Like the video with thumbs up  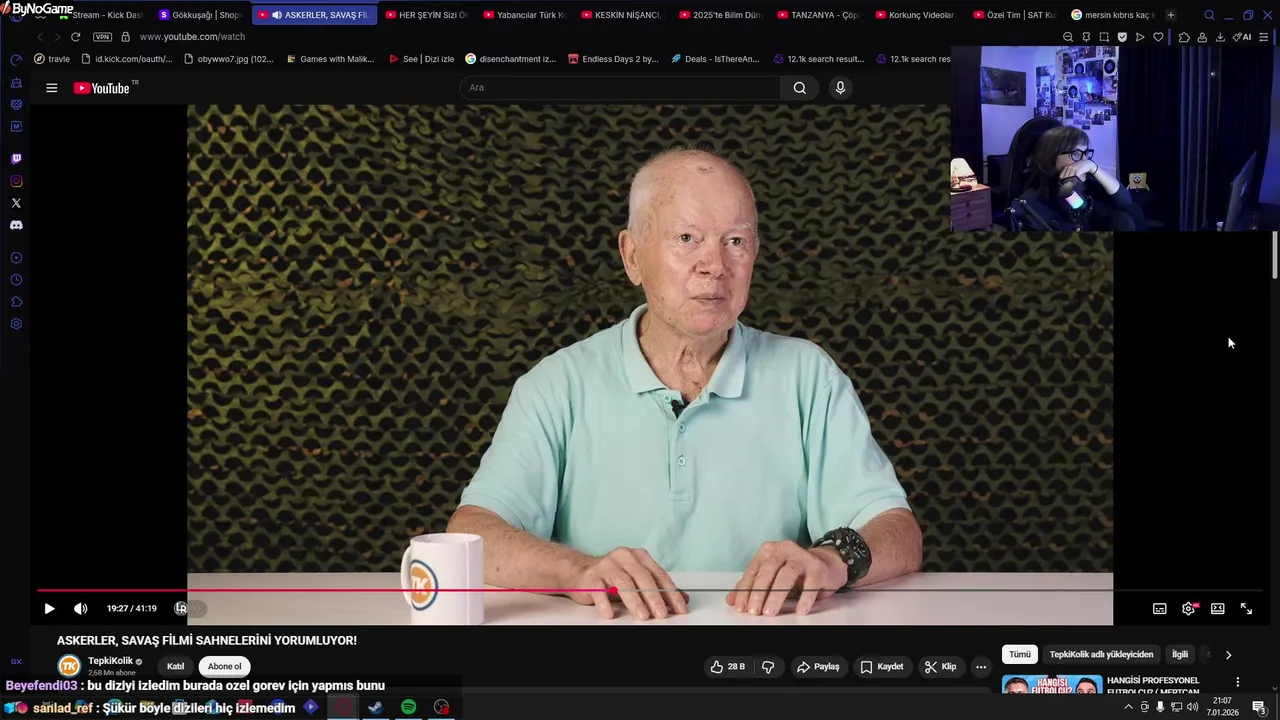tap(727, 667)
